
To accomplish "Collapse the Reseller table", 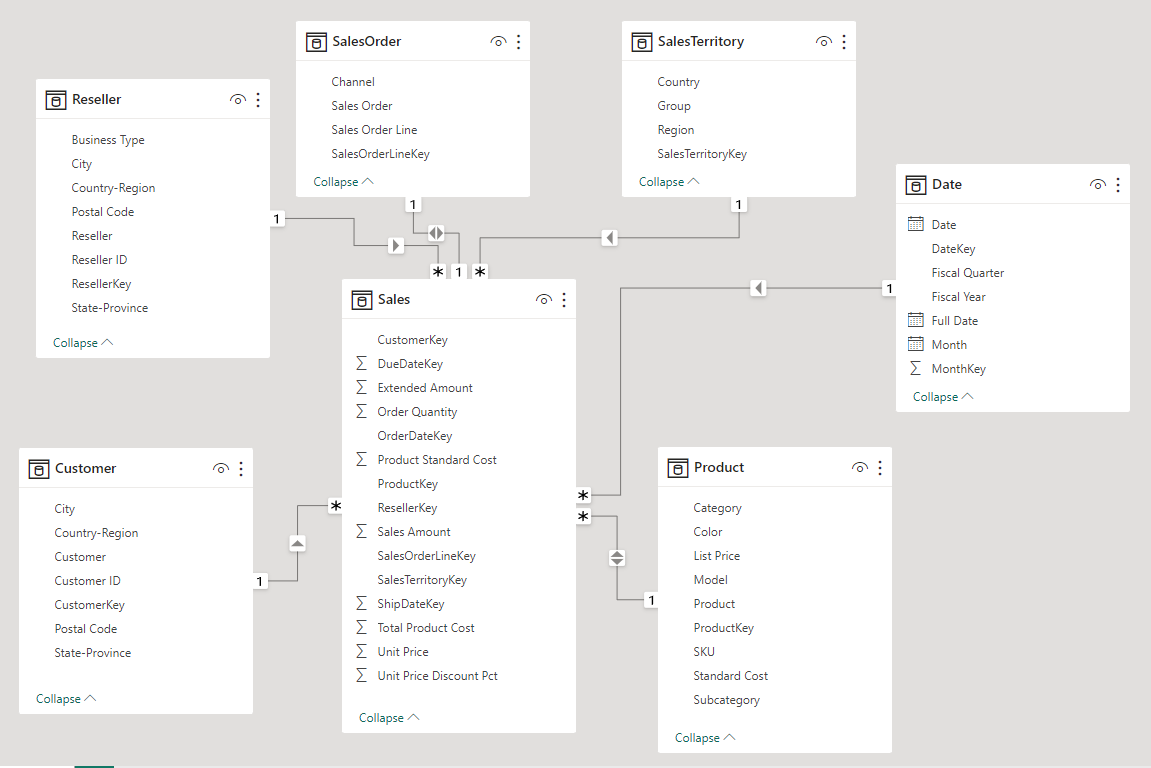I will tap(83, 343).
